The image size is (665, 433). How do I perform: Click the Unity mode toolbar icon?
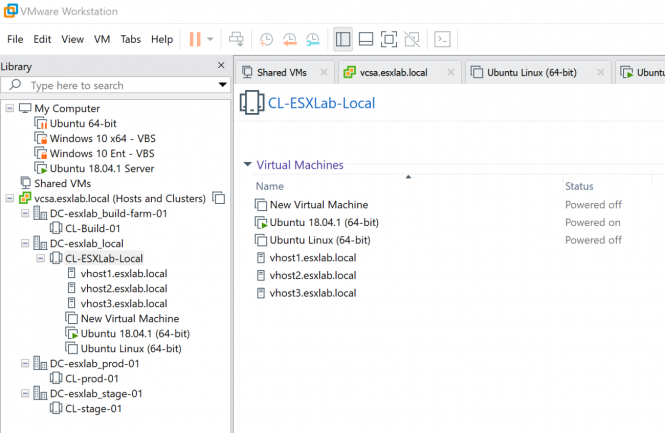point(412,39)
